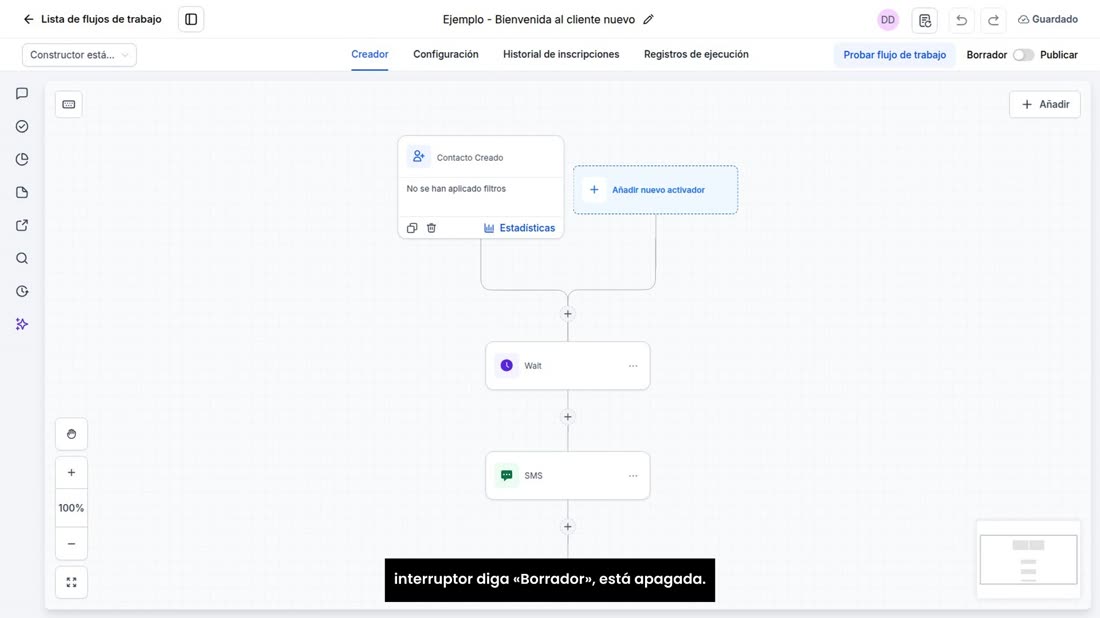Toggle Borrador/Publicar switch
The width and height of the screenshot is (1100, 618).
[x=1023, y=55]
